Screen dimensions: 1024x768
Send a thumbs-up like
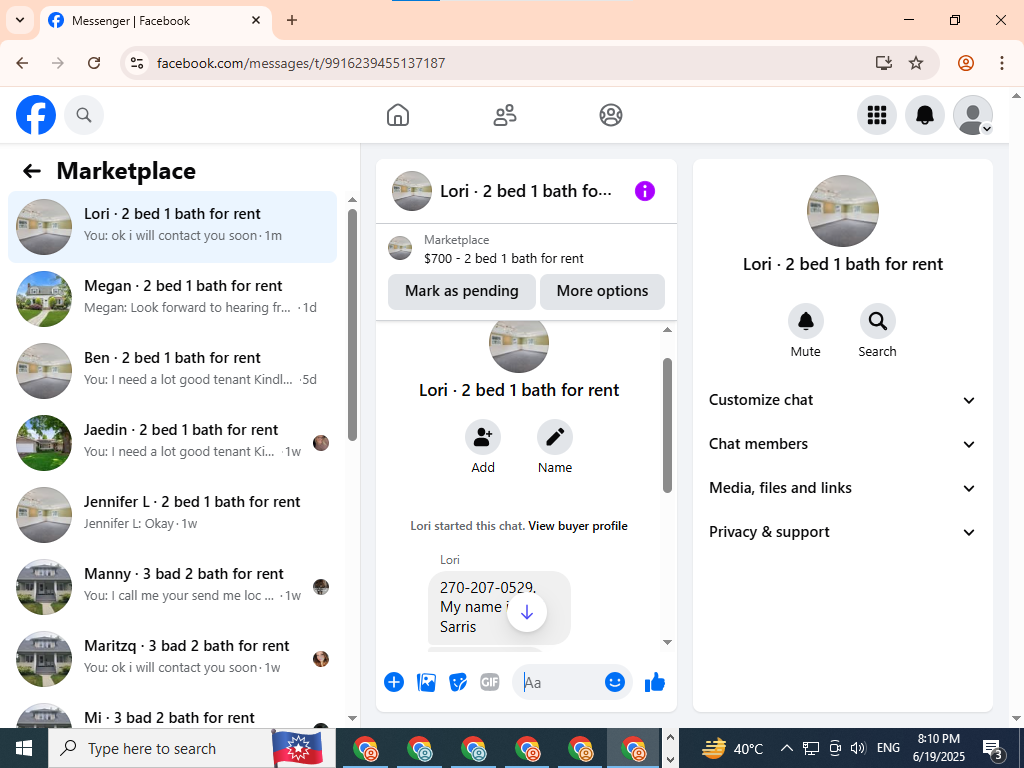click(x=654, y=682)
